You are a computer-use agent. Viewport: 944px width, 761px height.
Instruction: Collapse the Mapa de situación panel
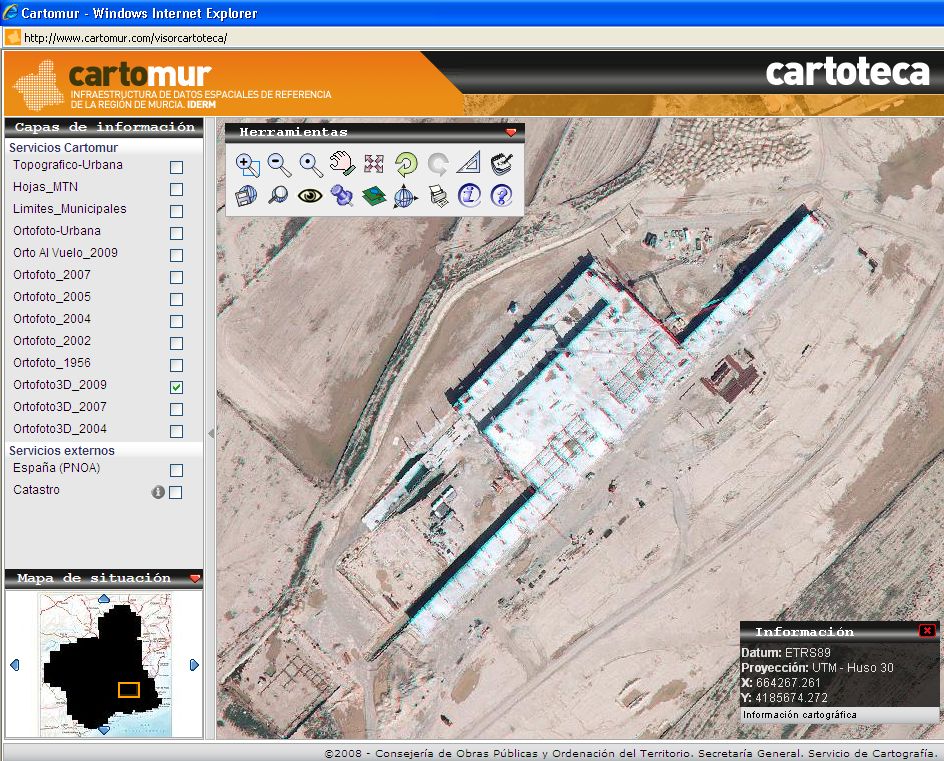194,578
